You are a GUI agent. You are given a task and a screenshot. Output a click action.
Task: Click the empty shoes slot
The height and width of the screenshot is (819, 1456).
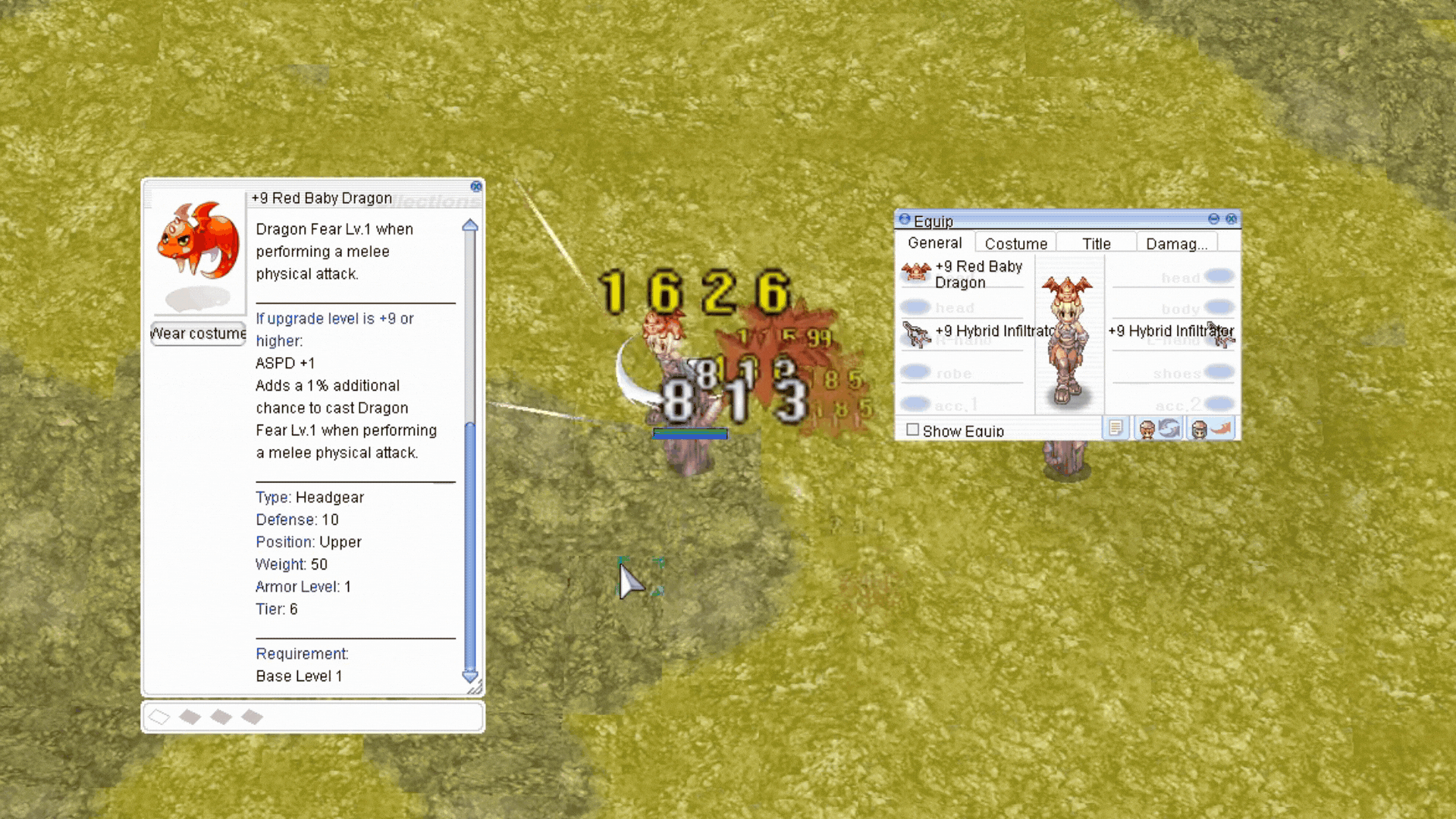coord(1219,372)
